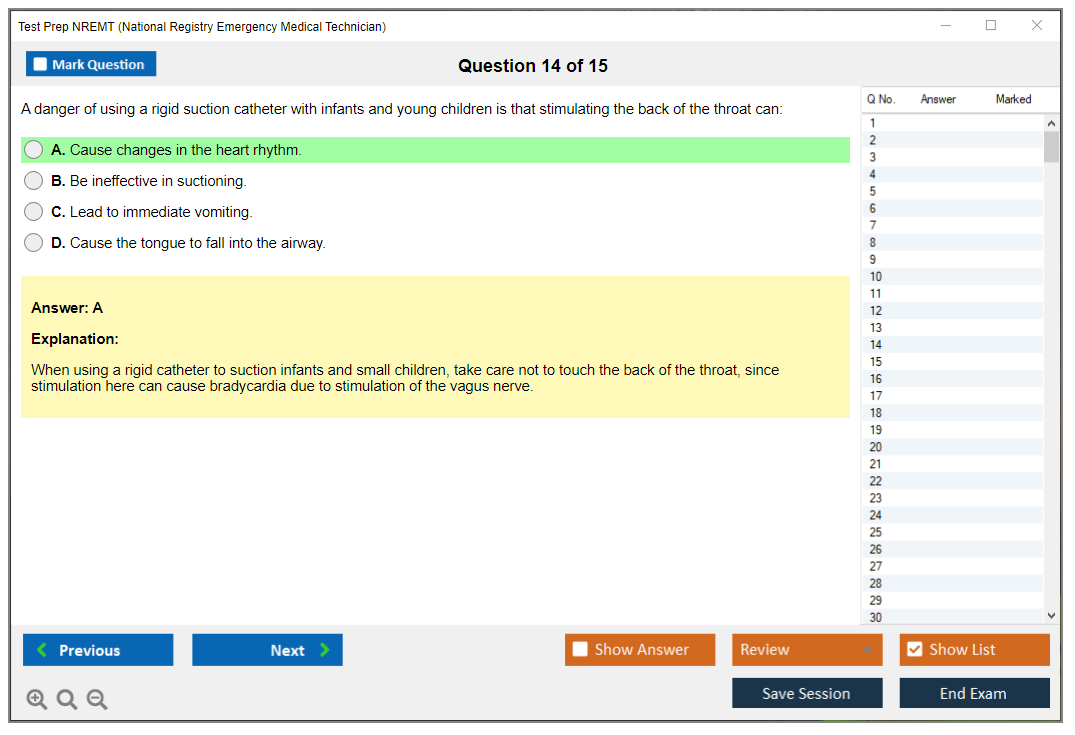Image resolution: width=1075 pixels, height=735 pixels.
Task: Advance to the next question
Action: 267,650
